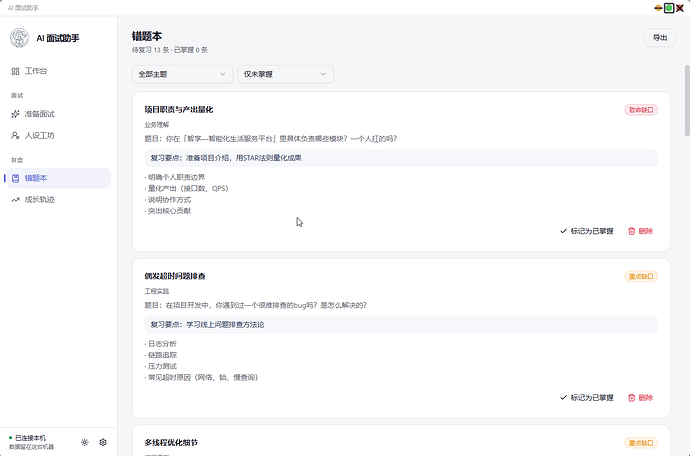Click the 致命缺口 severity tag

tap(641, 110)
